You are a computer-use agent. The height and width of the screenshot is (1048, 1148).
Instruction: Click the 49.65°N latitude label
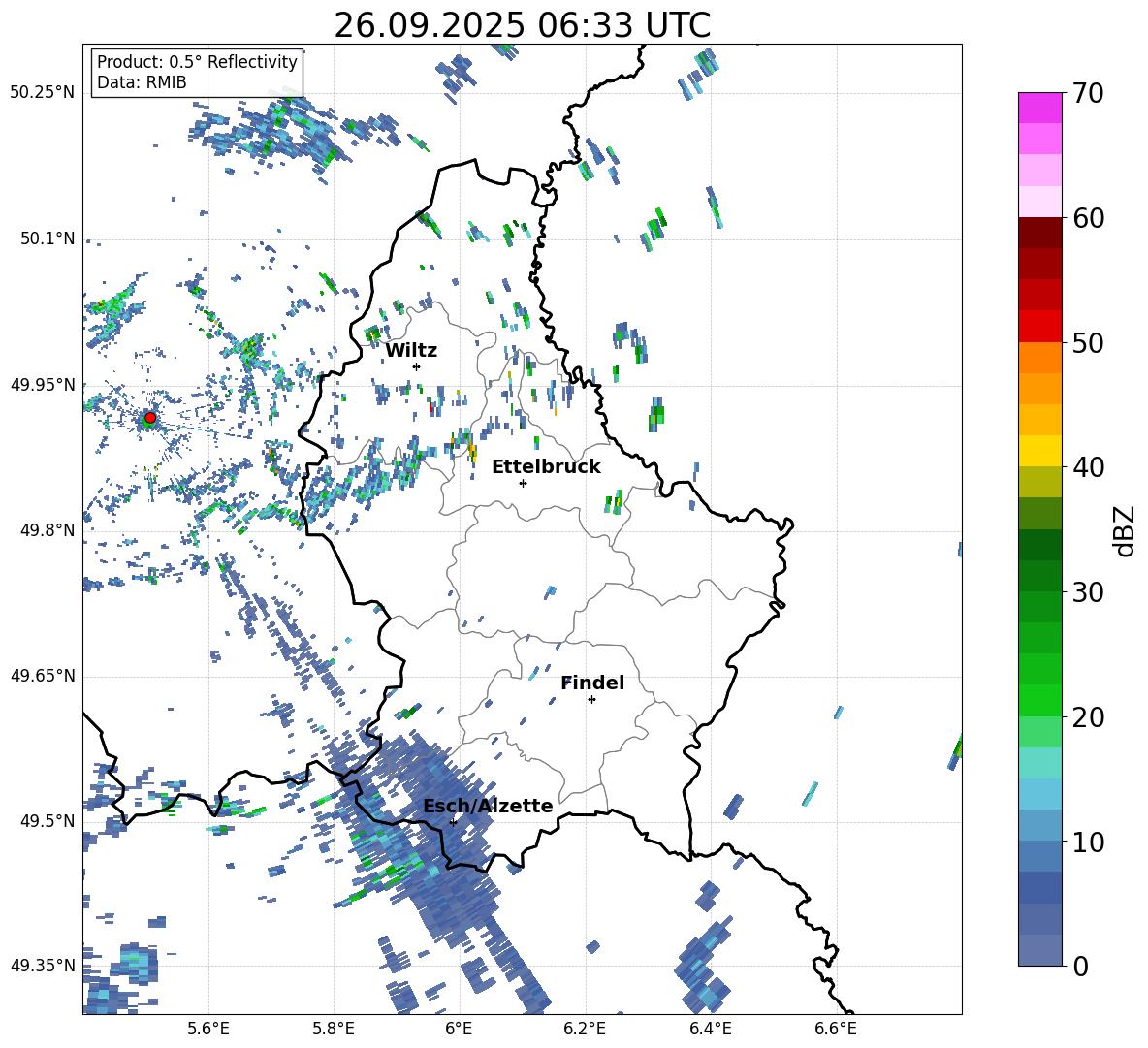[43, 676]
